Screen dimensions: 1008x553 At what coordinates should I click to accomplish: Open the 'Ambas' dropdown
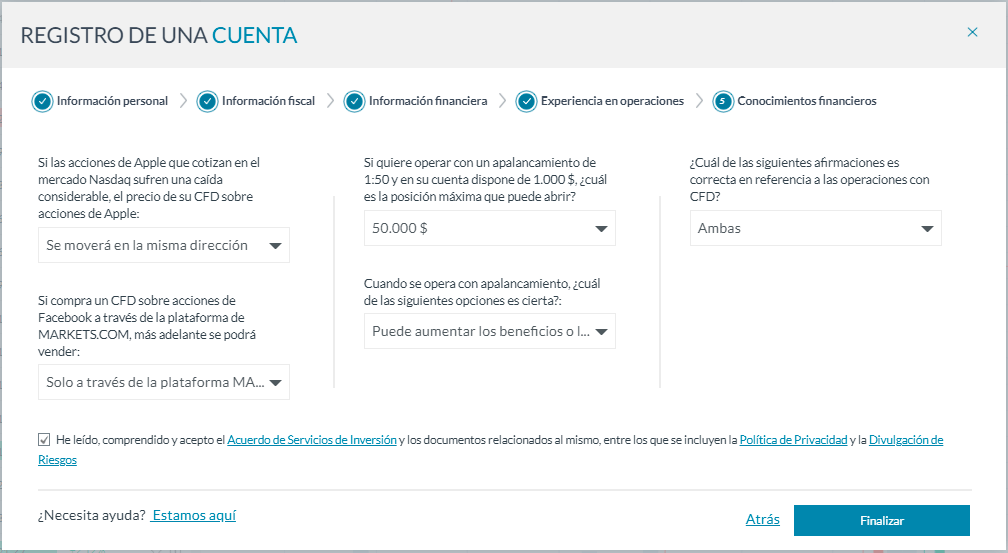816,228
